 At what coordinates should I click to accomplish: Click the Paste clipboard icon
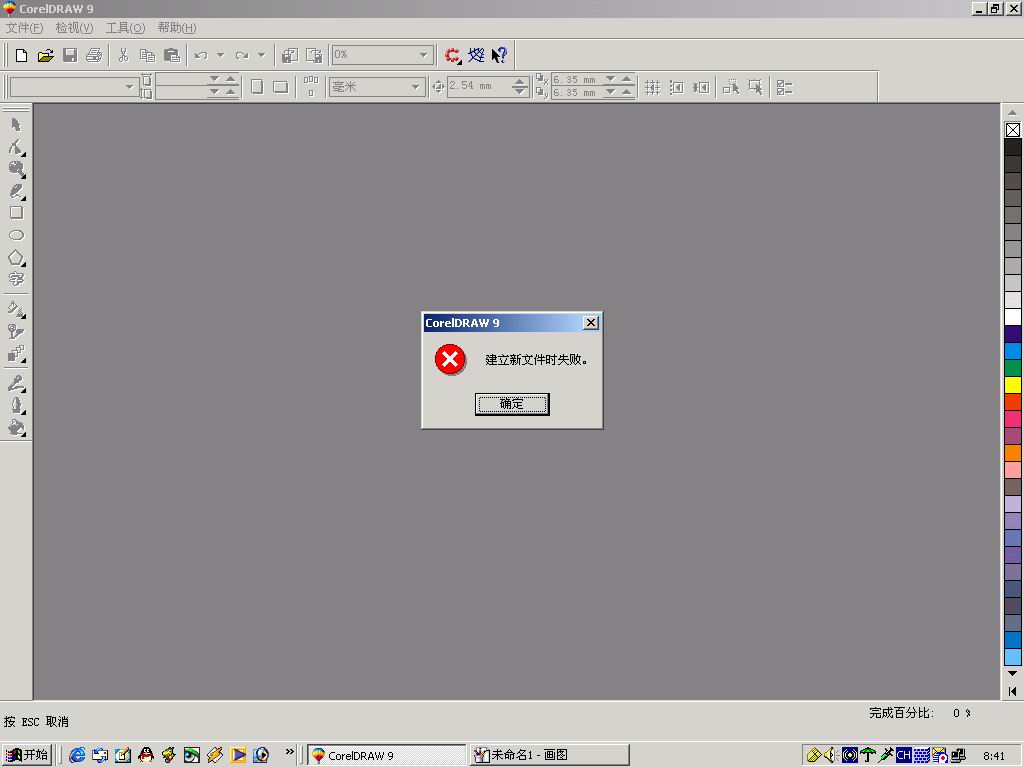pos(172,56)
